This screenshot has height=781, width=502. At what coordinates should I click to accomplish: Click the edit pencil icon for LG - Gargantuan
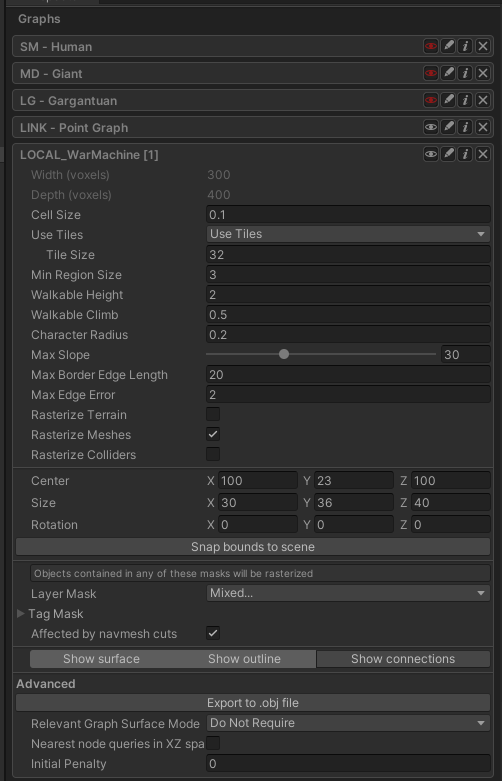click(448, 100)
